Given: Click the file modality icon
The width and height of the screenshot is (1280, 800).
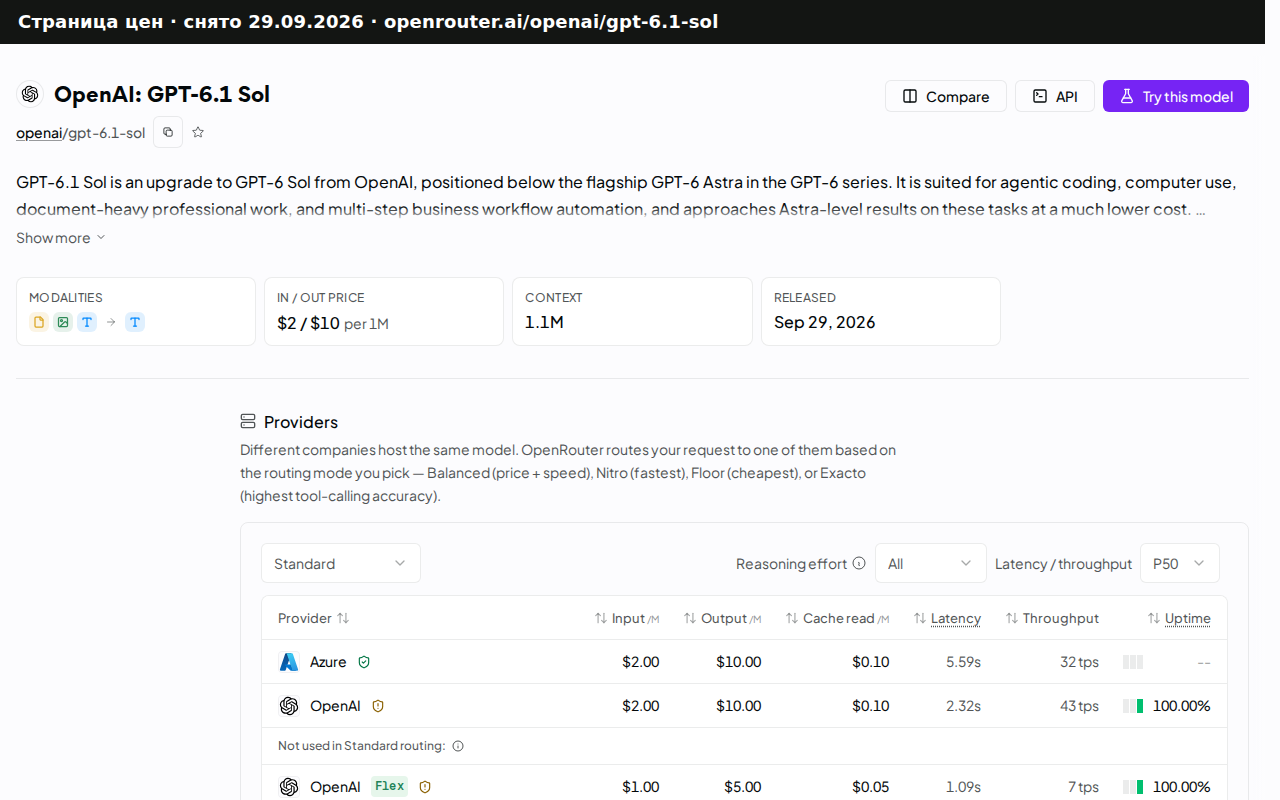Looking at the screenshot, I should tap(39, 322).
